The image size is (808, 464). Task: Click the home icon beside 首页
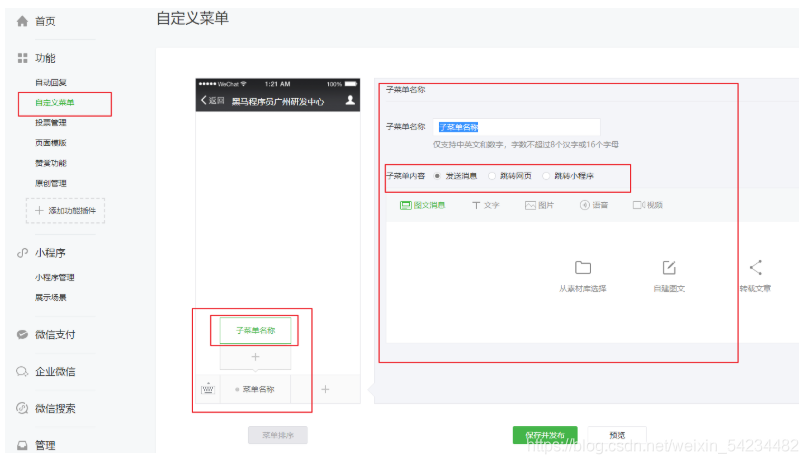[x=22, y=21]
